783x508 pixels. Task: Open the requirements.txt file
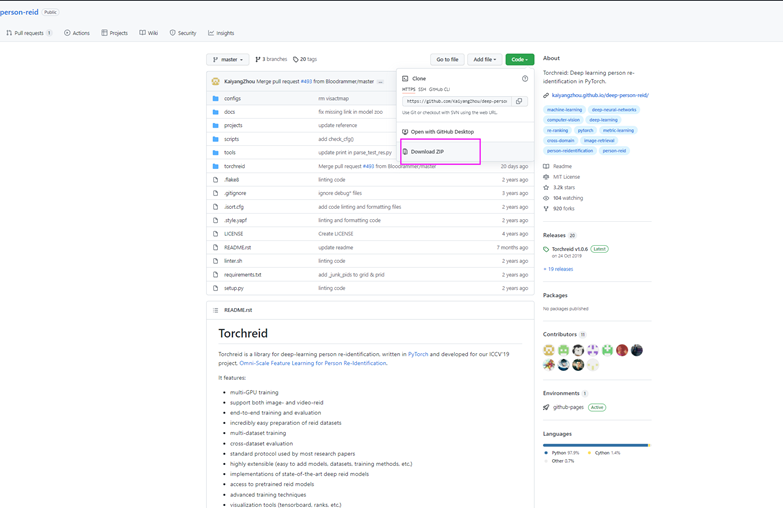[x=243, y=274]
